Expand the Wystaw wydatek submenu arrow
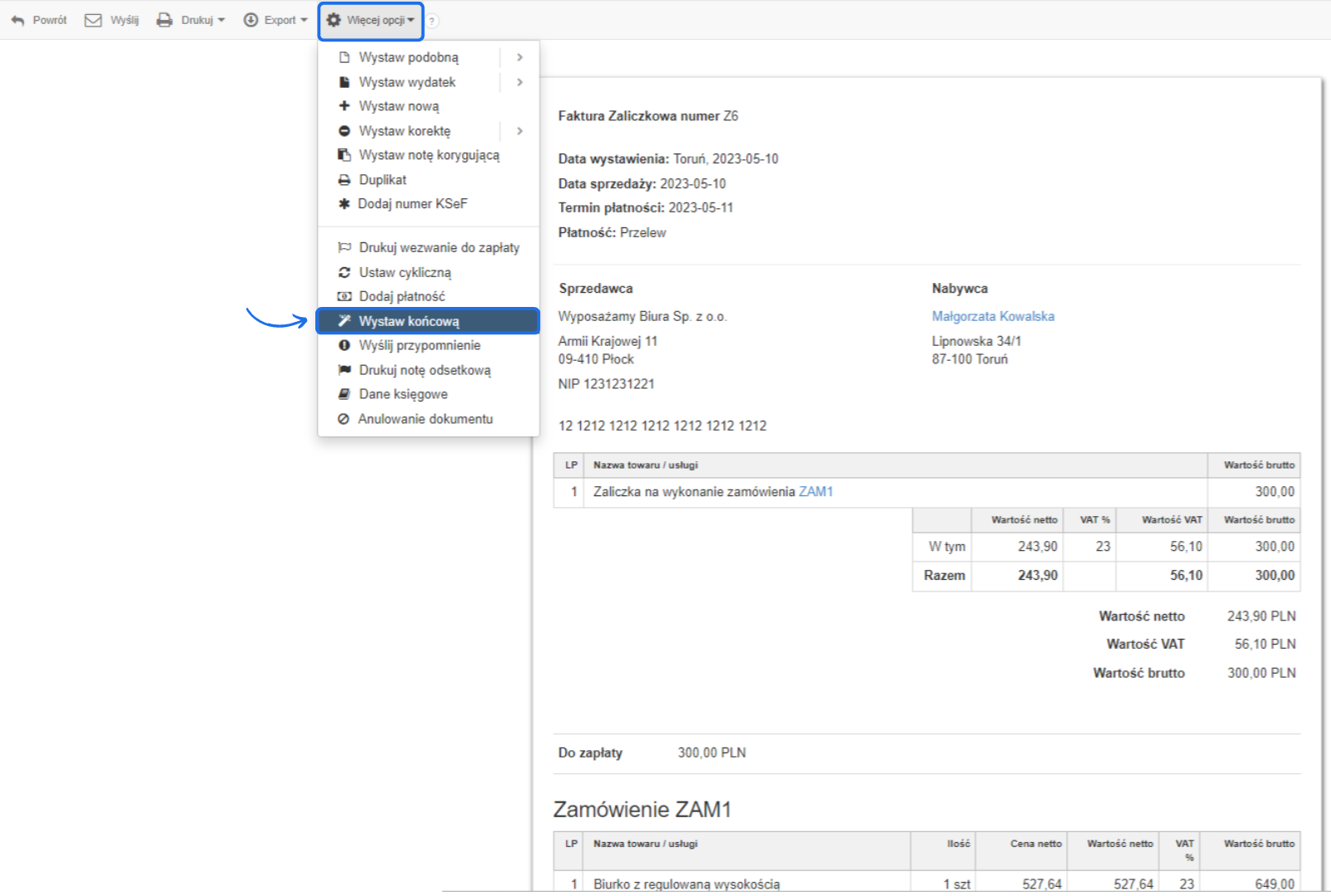This screenshot has height=896, width=1331. tap(519, 82)
